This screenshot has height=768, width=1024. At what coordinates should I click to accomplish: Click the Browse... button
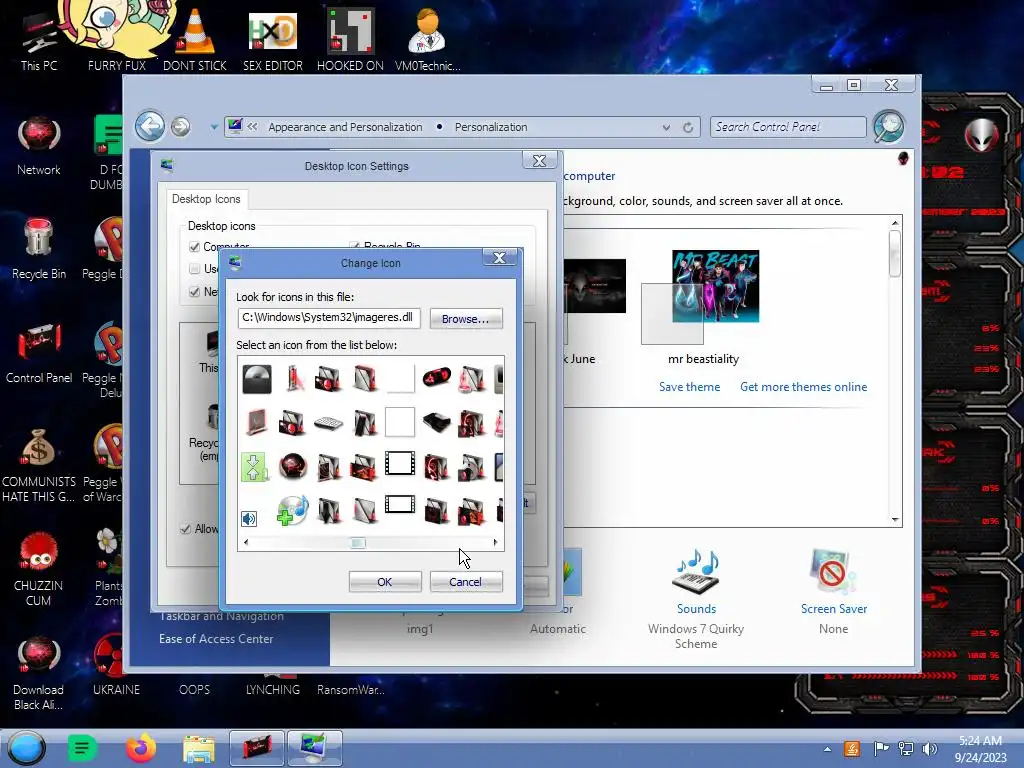466,319
